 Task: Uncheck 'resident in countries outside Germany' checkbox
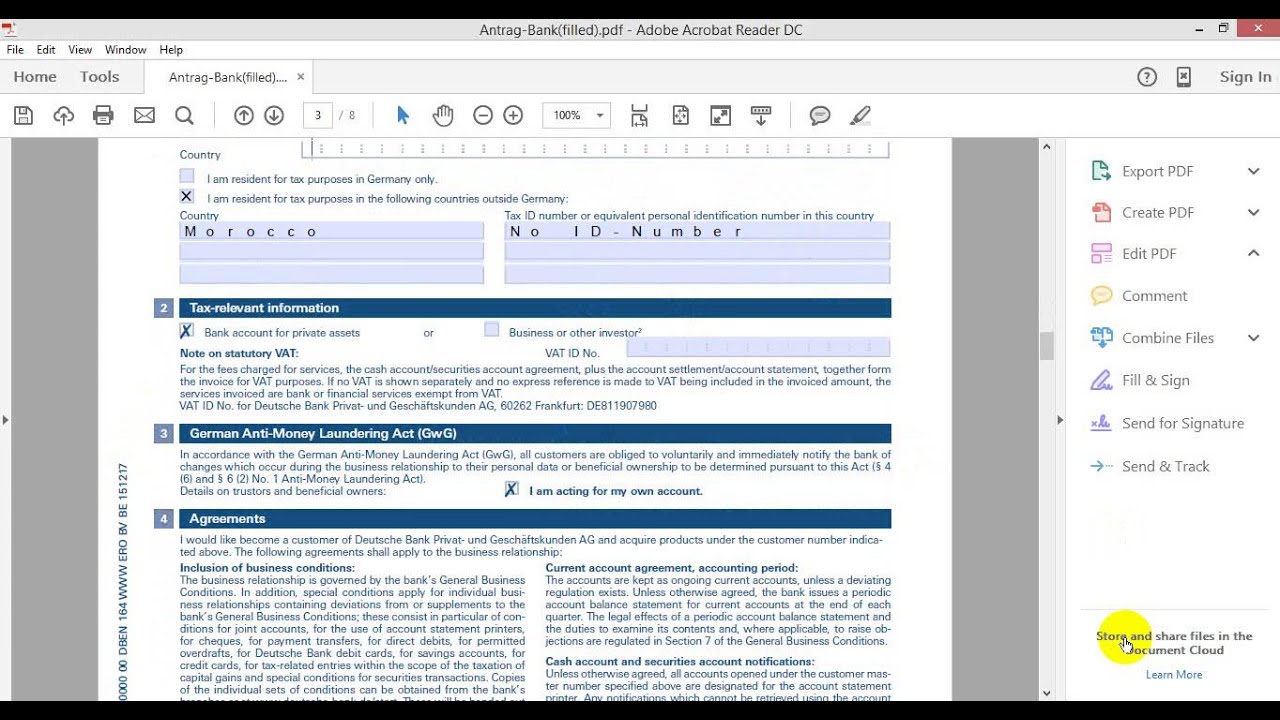187,197
